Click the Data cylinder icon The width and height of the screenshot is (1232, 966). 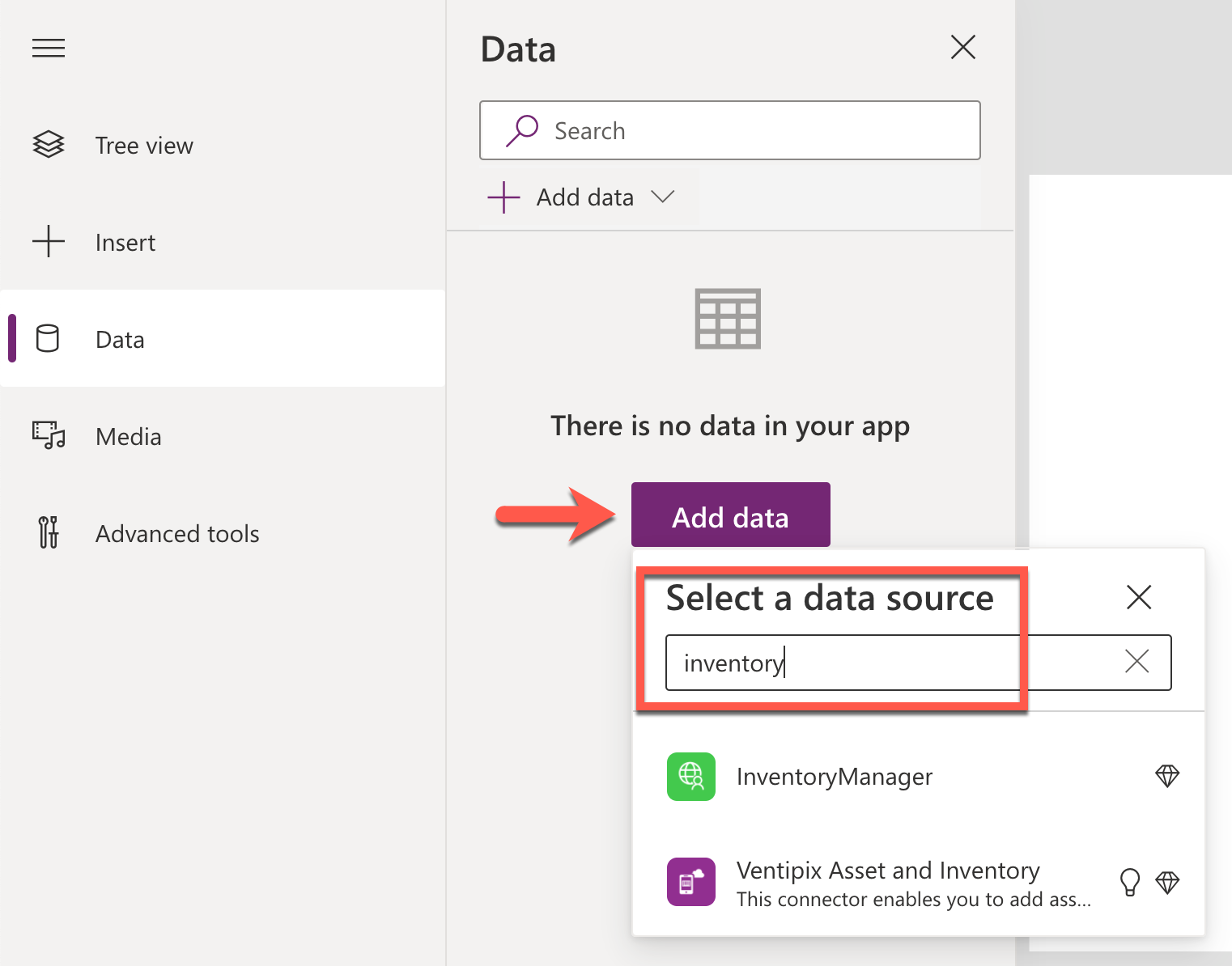[48, 339]
